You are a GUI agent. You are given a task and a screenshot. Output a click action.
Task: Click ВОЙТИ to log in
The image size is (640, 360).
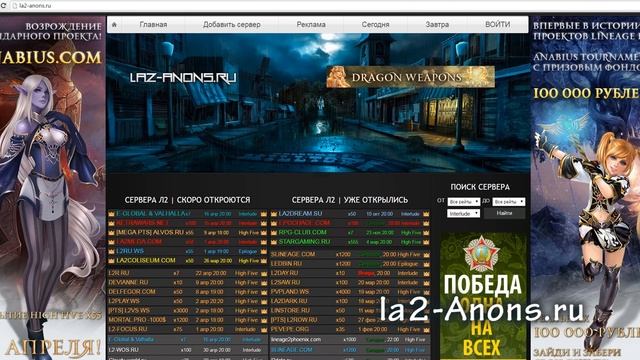pos(498,24)
